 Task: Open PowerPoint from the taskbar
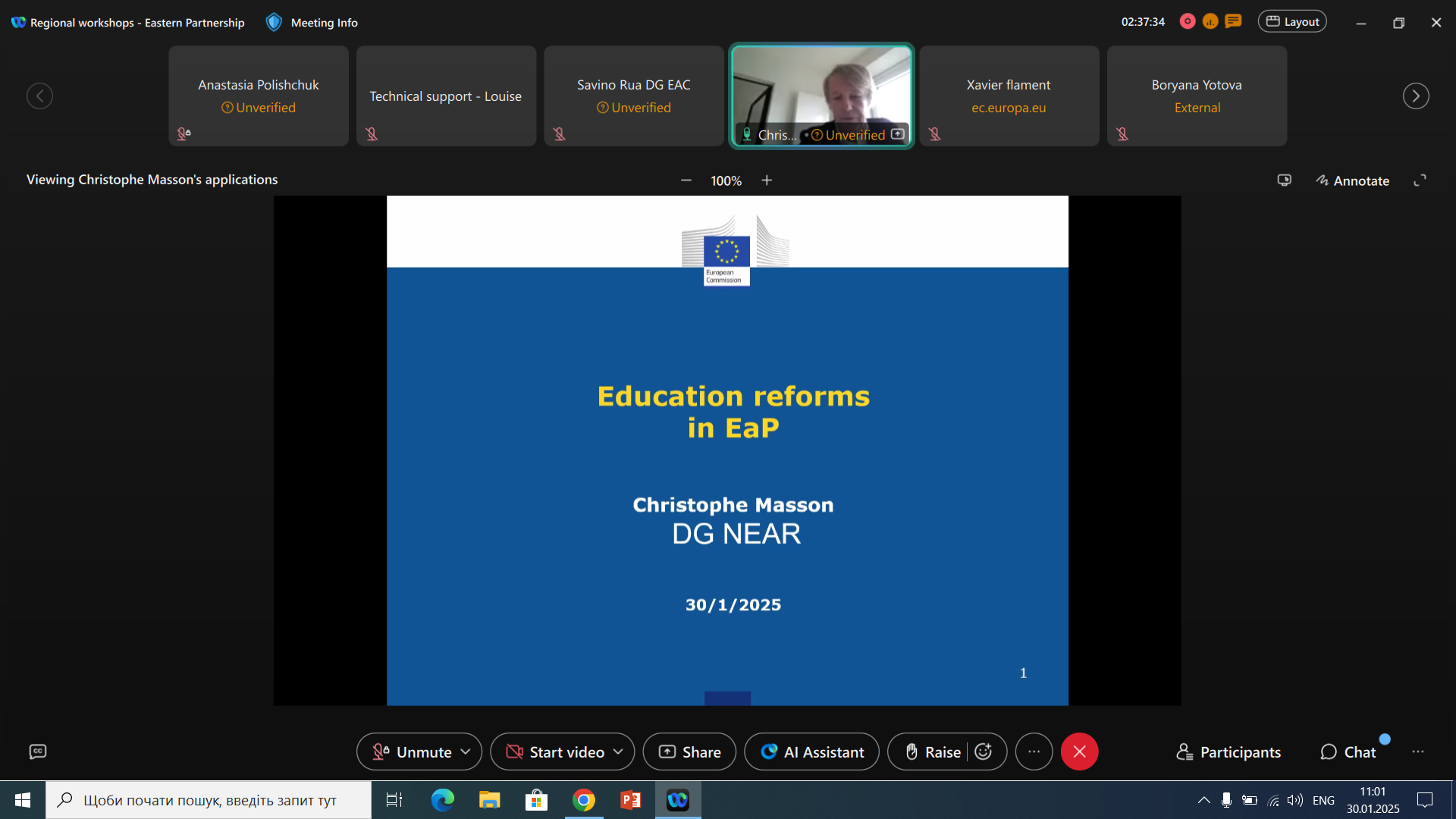pos(630,800)
